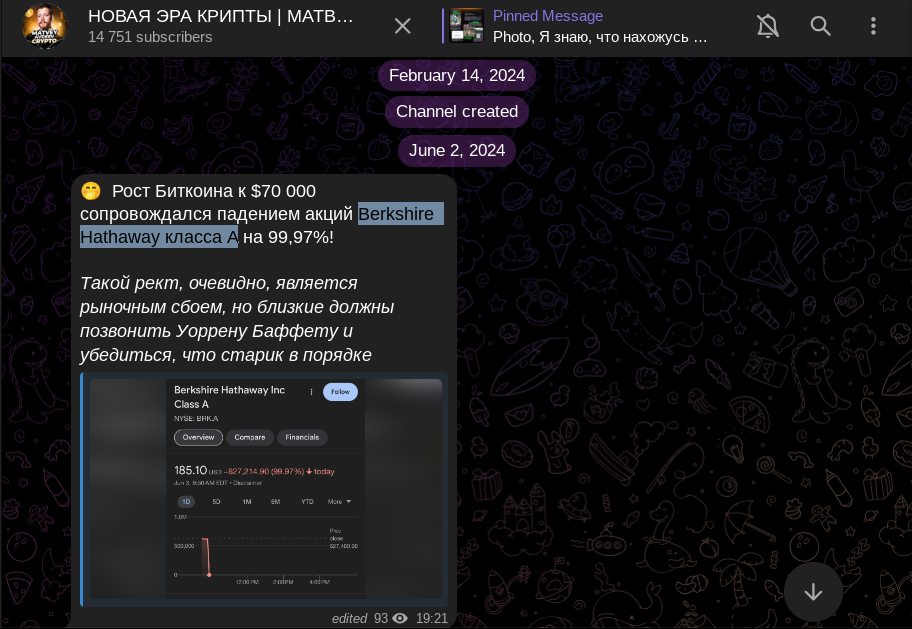Viewport: 912px width, 629px height.
Task: Click the emoji at the message start
Action: [x=91, y=191]
